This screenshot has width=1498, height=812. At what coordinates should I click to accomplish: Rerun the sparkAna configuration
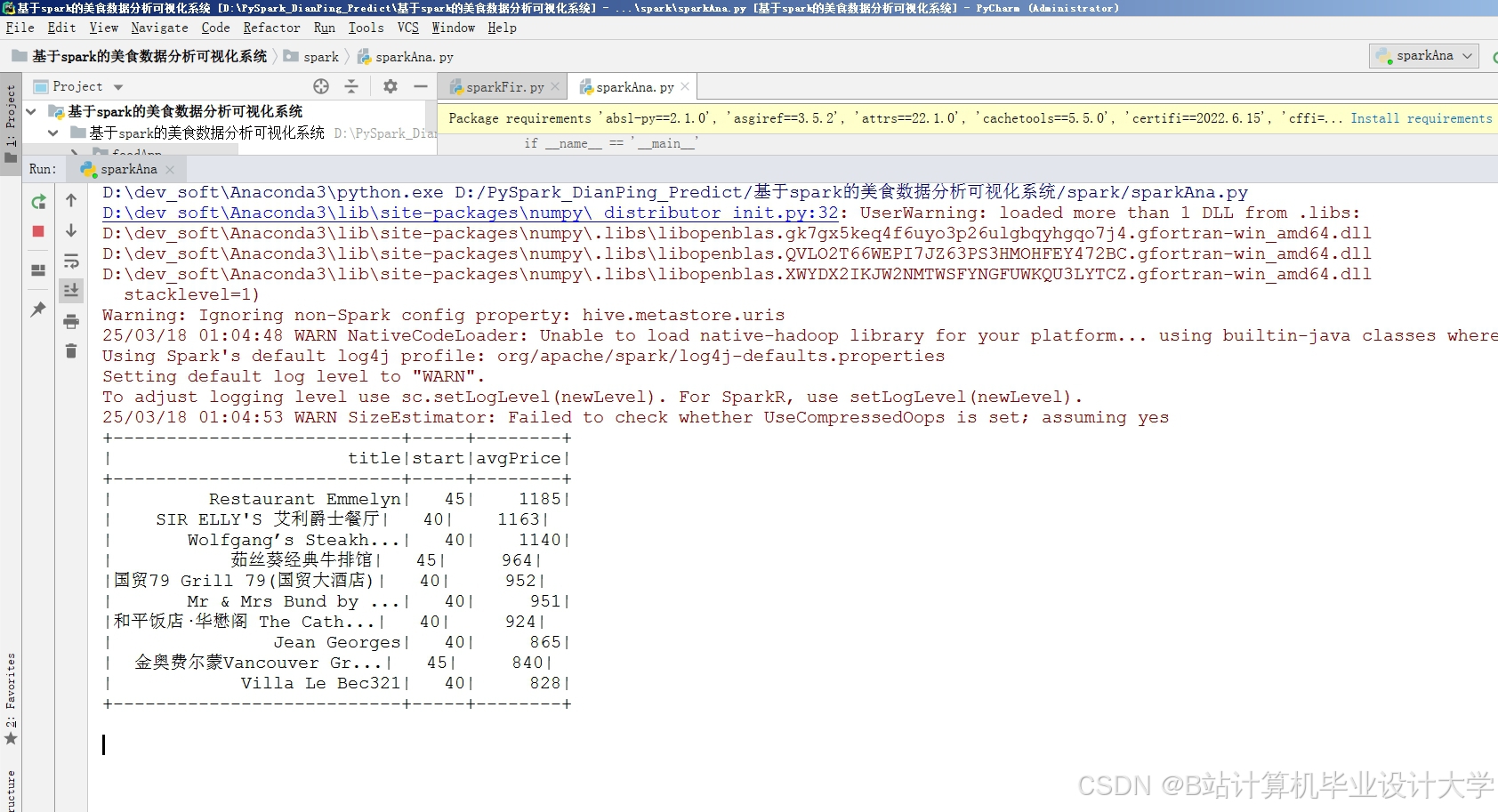point(37,201)
